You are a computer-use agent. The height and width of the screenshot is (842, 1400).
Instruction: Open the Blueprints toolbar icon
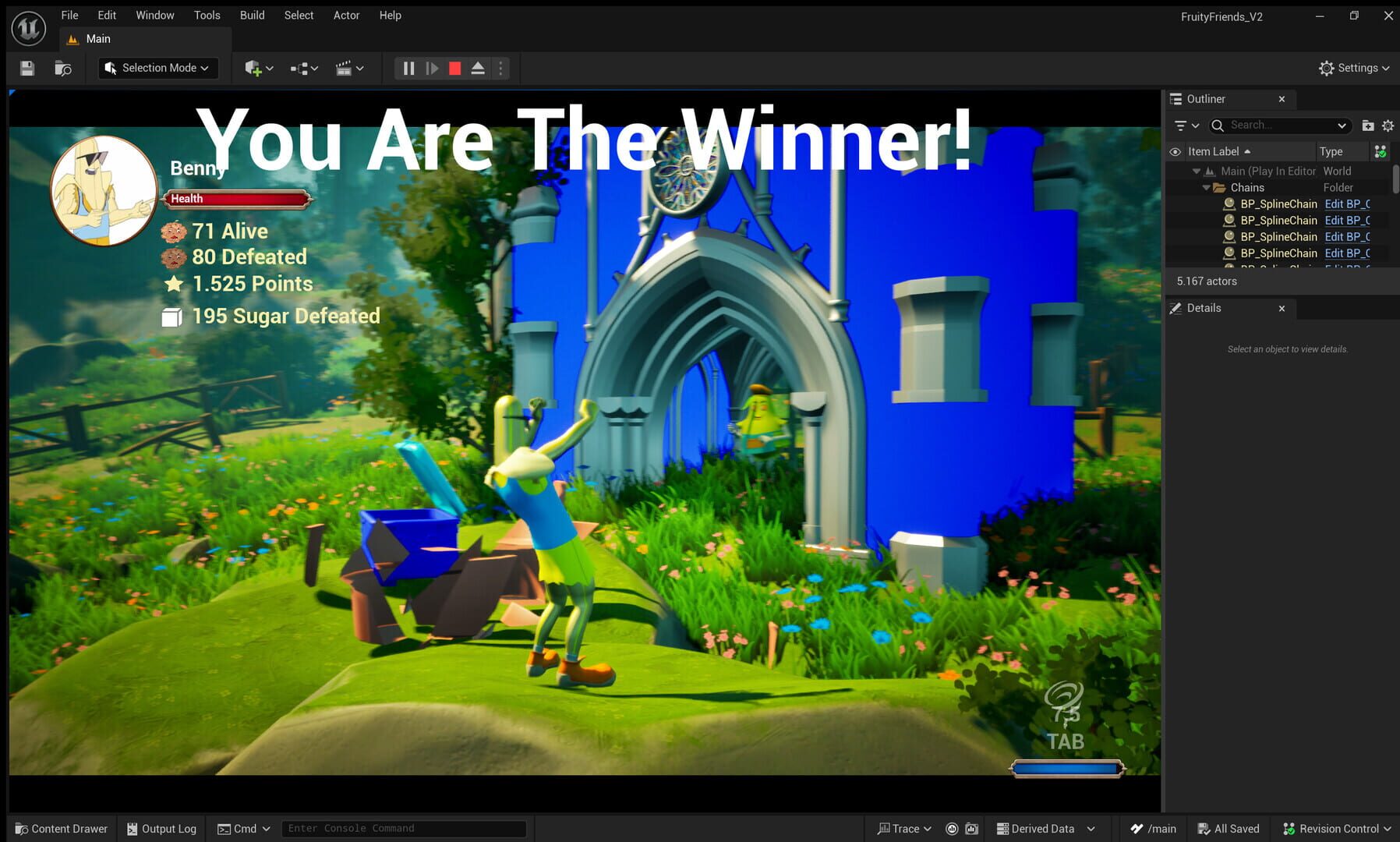pos(300,68)
